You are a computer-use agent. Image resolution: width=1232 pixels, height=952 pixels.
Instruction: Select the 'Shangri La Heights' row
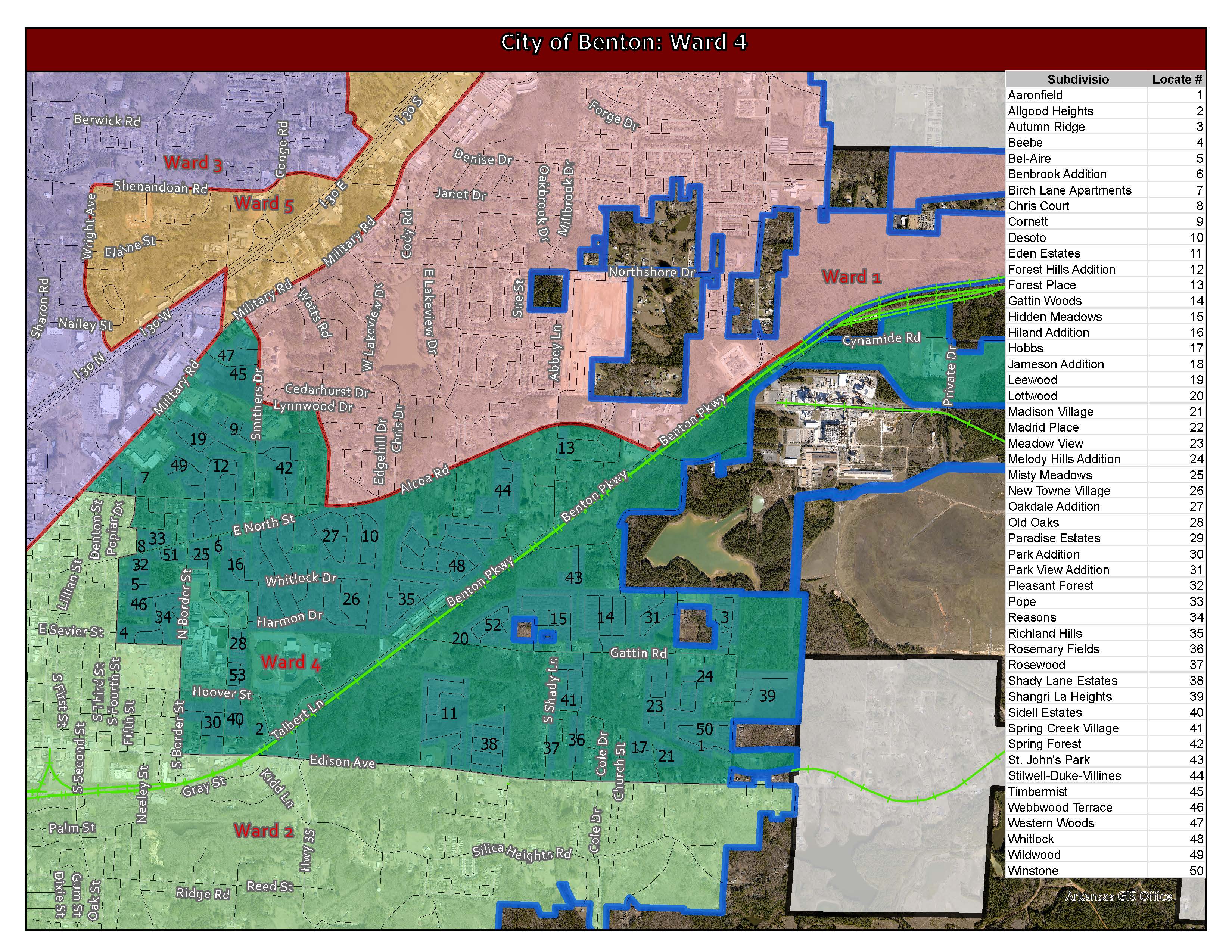[x=1105, y=697]
